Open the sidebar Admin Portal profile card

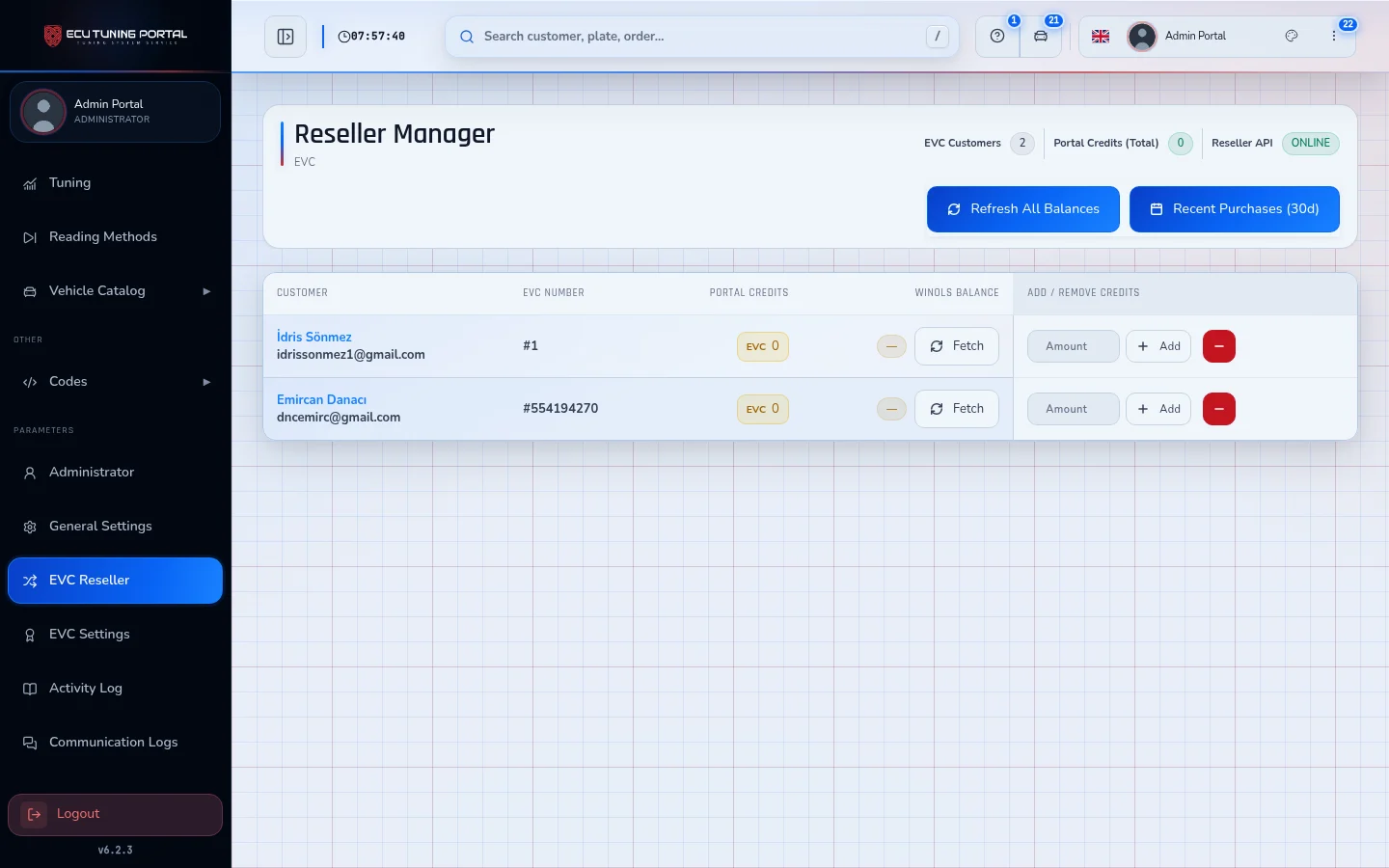(115, 112)
